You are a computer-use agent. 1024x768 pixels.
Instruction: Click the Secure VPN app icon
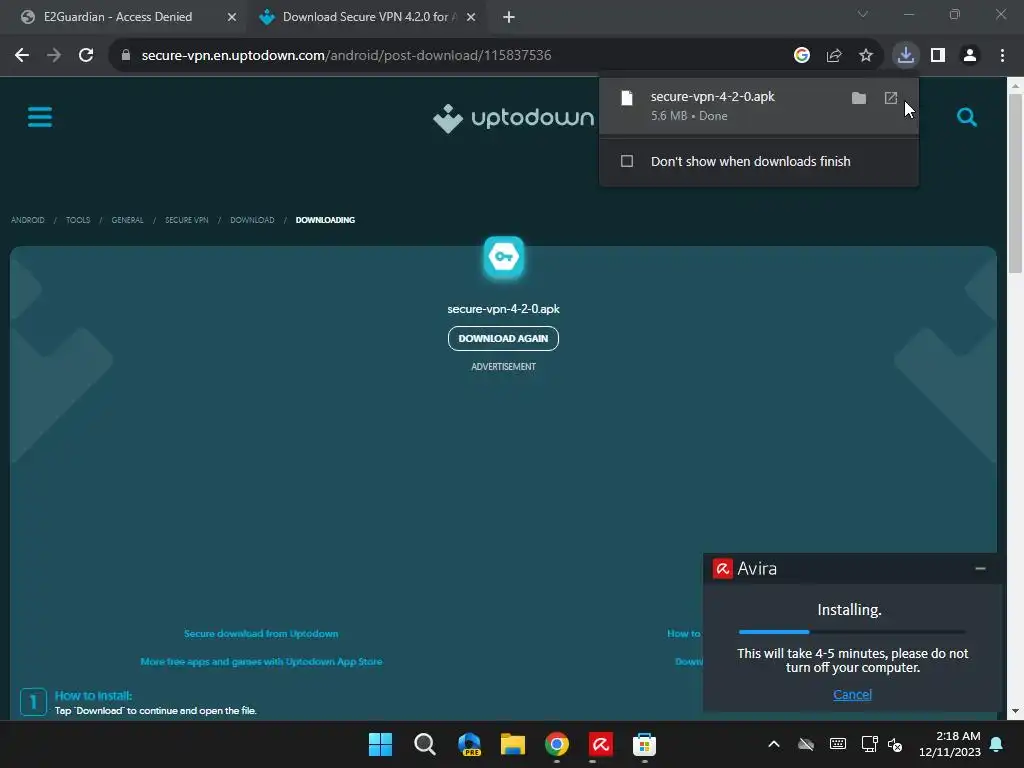(504, 257)
